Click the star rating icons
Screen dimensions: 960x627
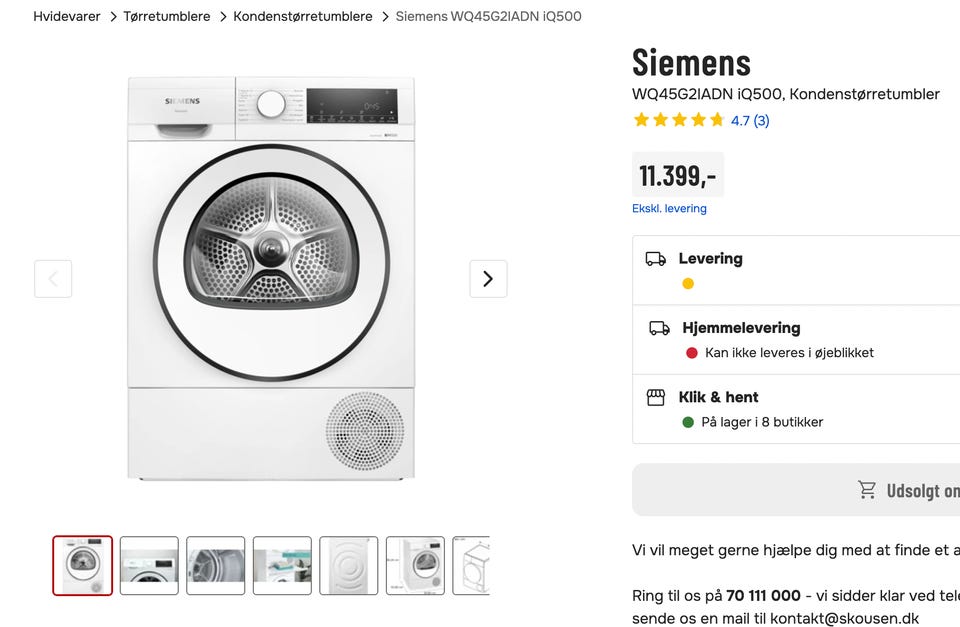pyautogui.click(x=678, y=121)
